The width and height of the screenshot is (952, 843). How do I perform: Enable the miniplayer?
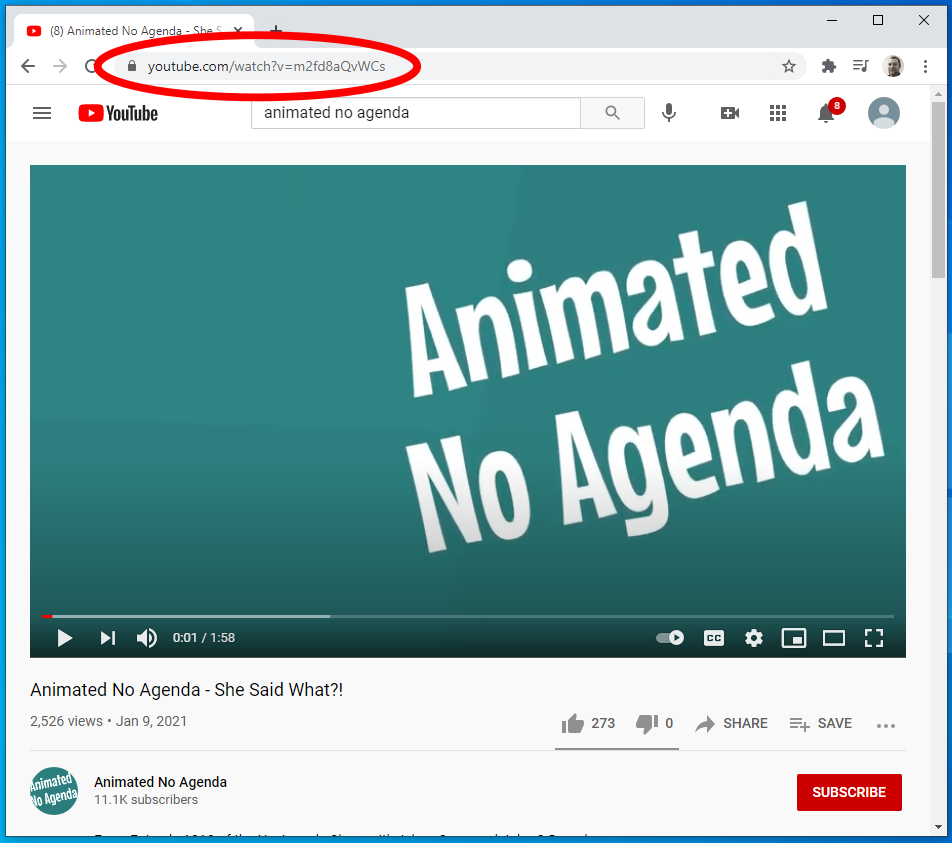pyautogui.click(x=794, y=638)
